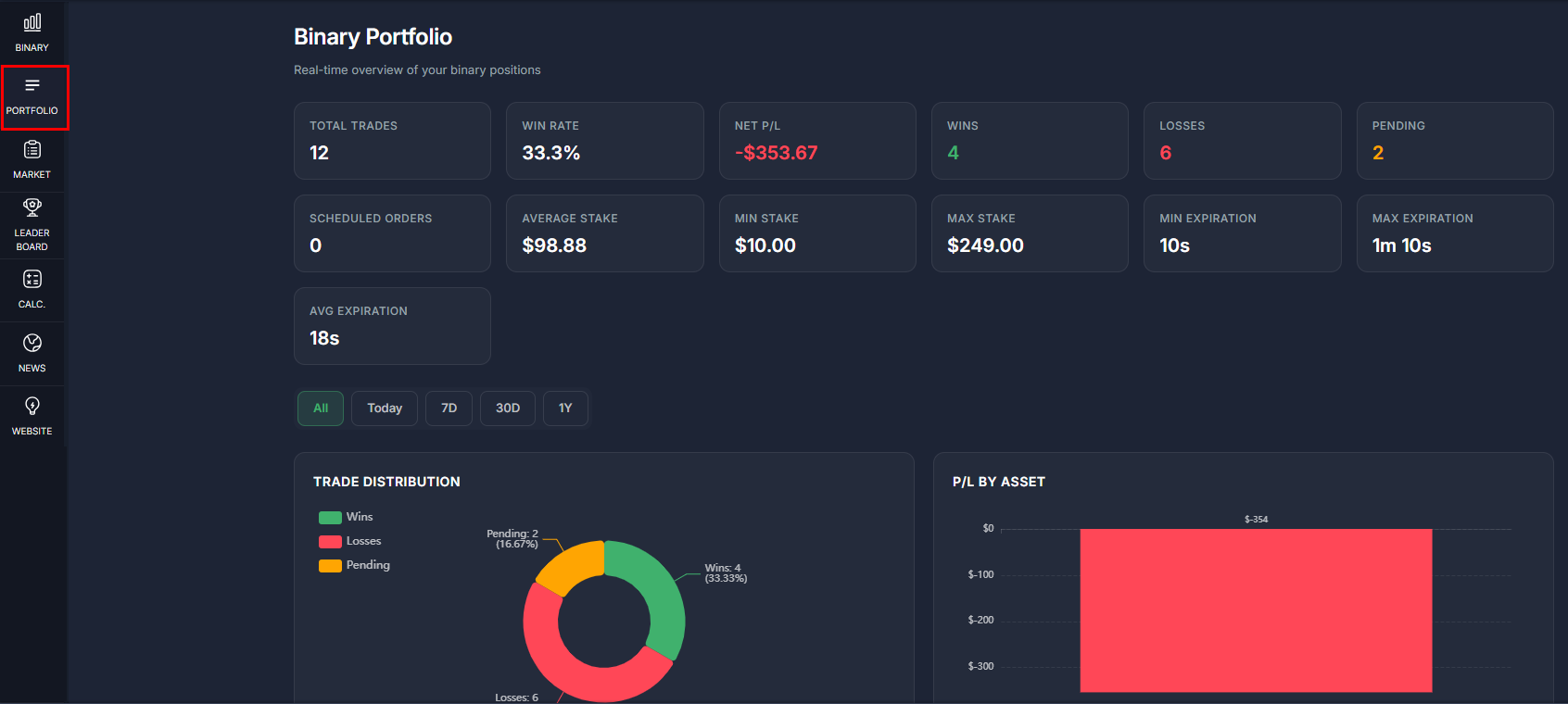Toggle Pending series in chart legend
Image resolution: width=1568 pixels, height=704 pixels.
click(x=355, y=565)
